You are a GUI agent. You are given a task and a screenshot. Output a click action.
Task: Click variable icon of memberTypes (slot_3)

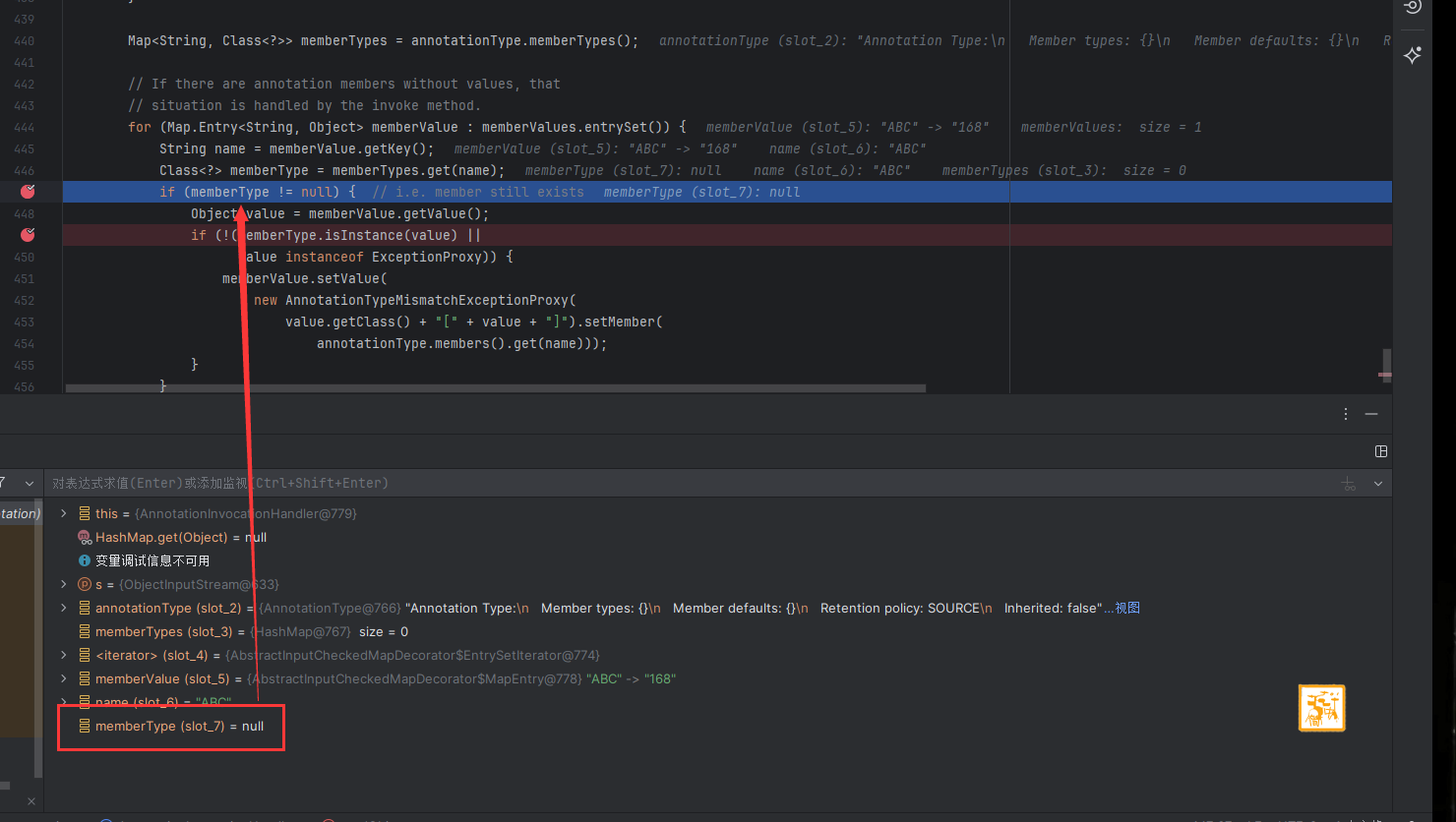click(x=84, y=631)
